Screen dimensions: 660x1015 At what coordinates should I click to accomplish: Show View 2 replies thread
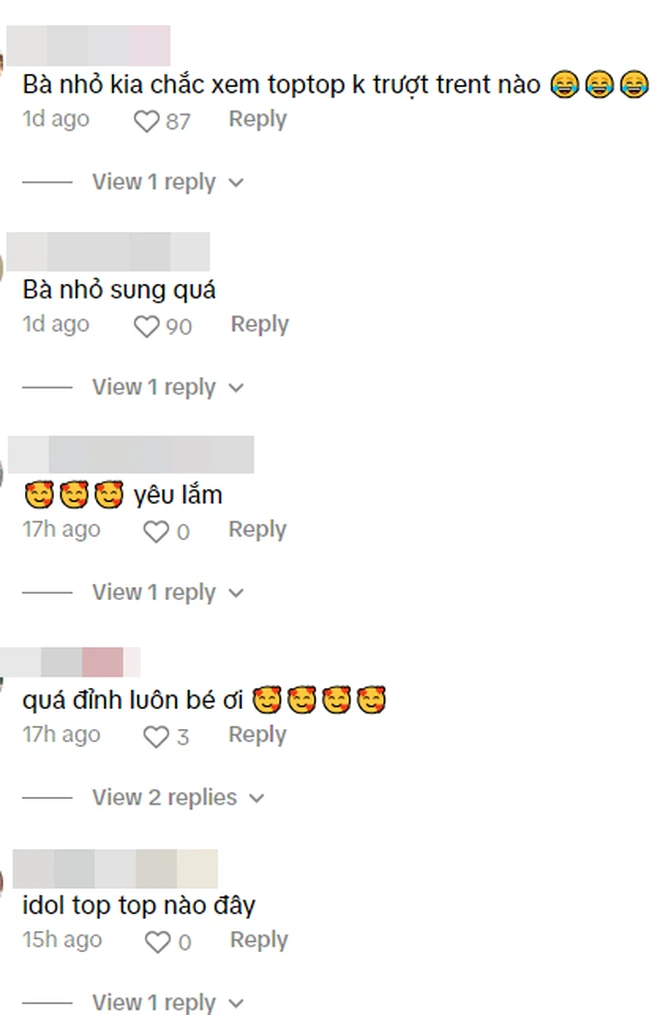178,798
